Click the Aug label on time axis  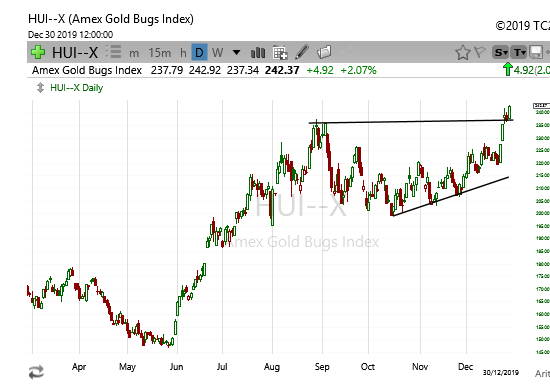click(x=272, y=367)
